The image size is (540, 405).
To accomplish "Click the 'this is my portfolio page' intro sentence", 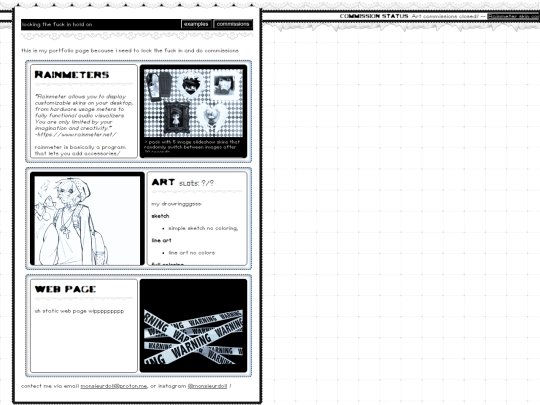I will click(130, 51).
